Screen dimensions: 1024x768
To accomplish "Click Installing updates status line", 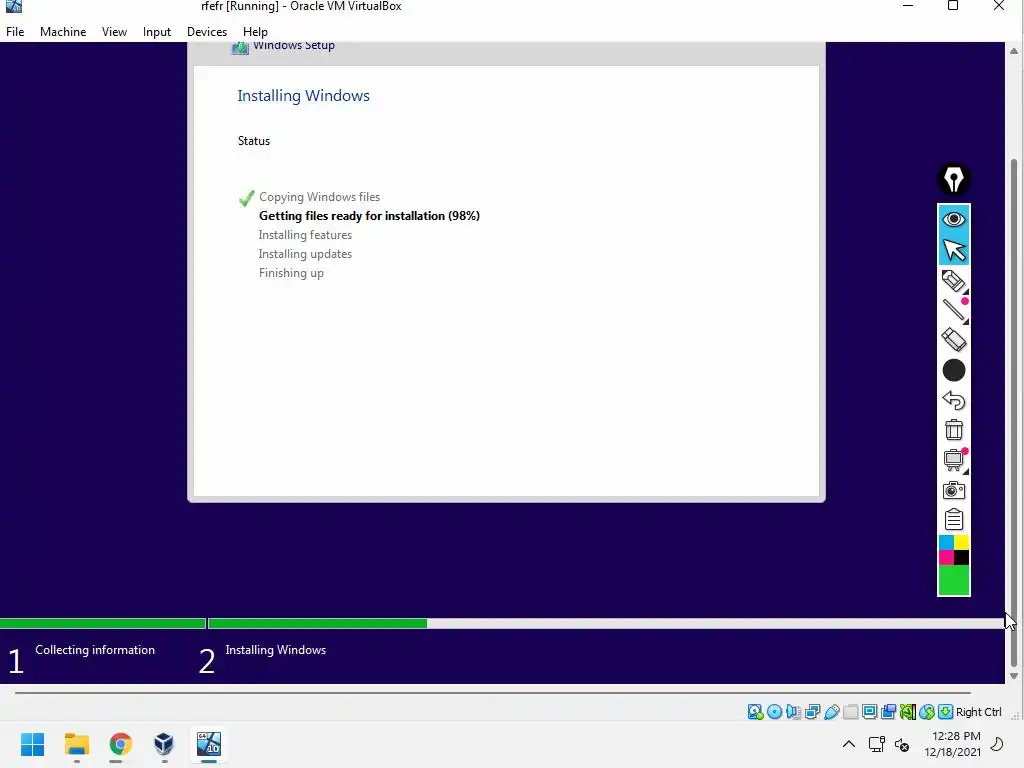I will click(305, 253).
